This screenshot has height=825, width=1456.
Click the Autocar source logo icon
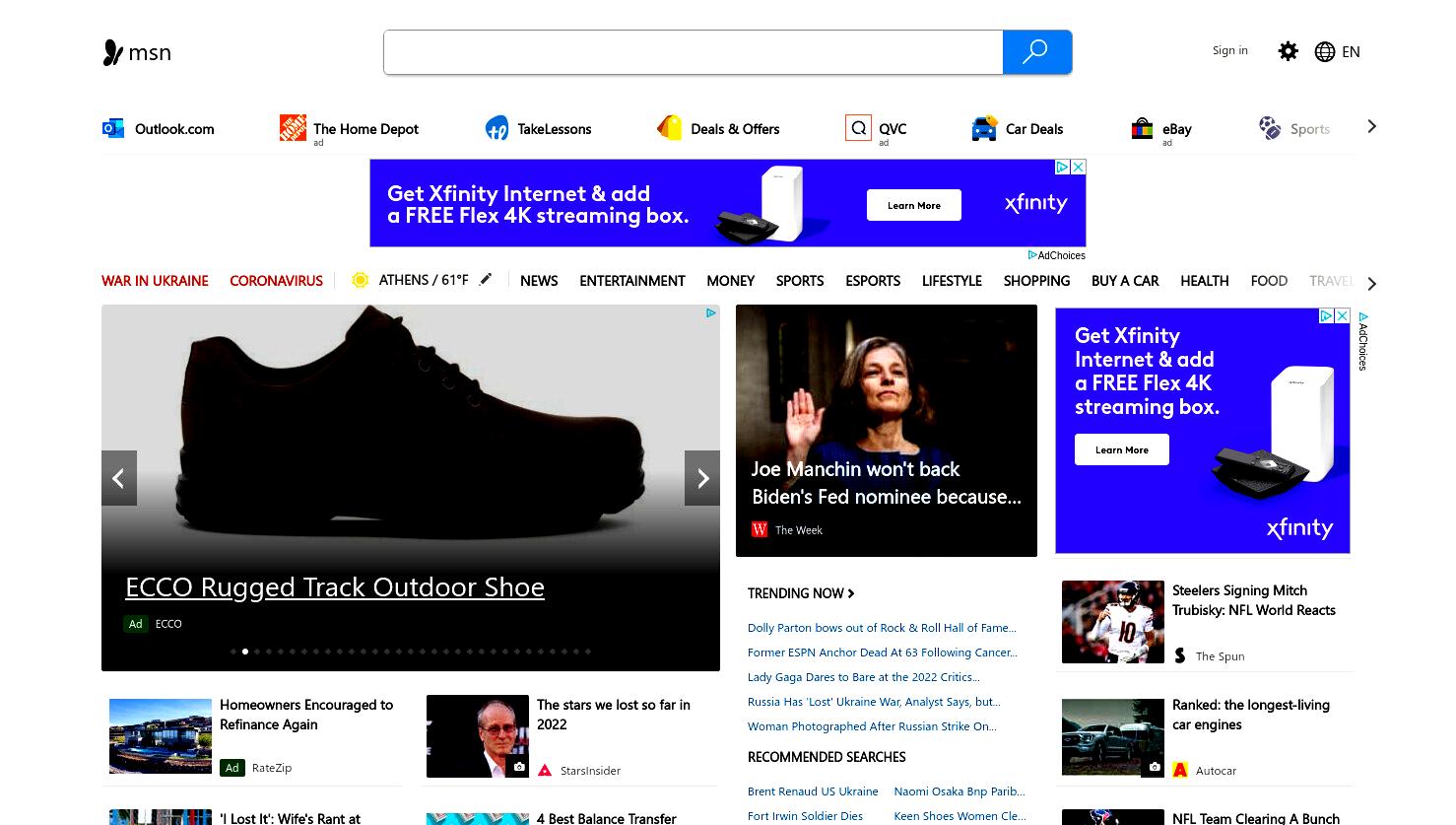tap(1180, 770)
